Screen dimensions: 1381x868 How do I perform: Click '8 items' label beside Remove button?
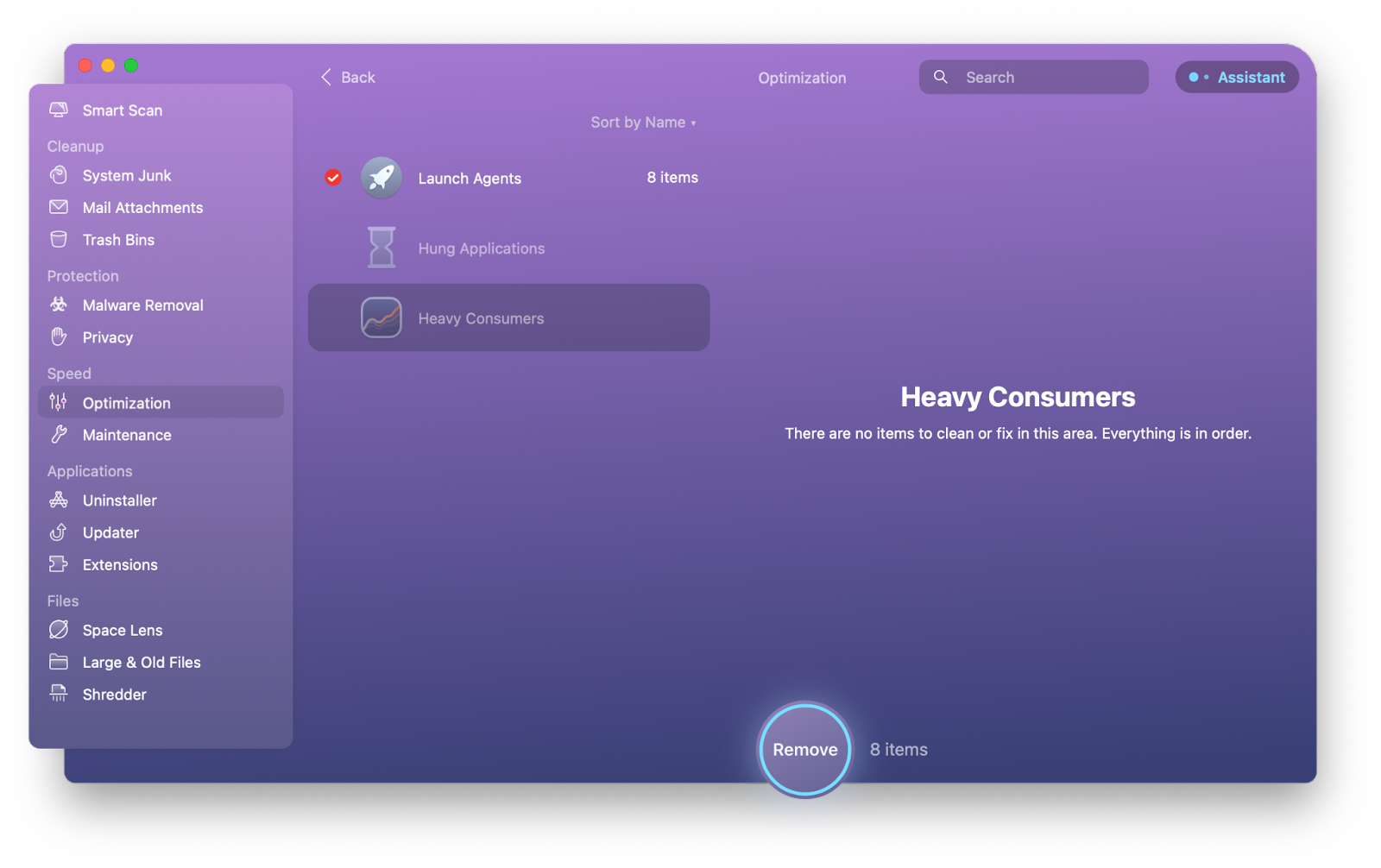click(899, 749)
